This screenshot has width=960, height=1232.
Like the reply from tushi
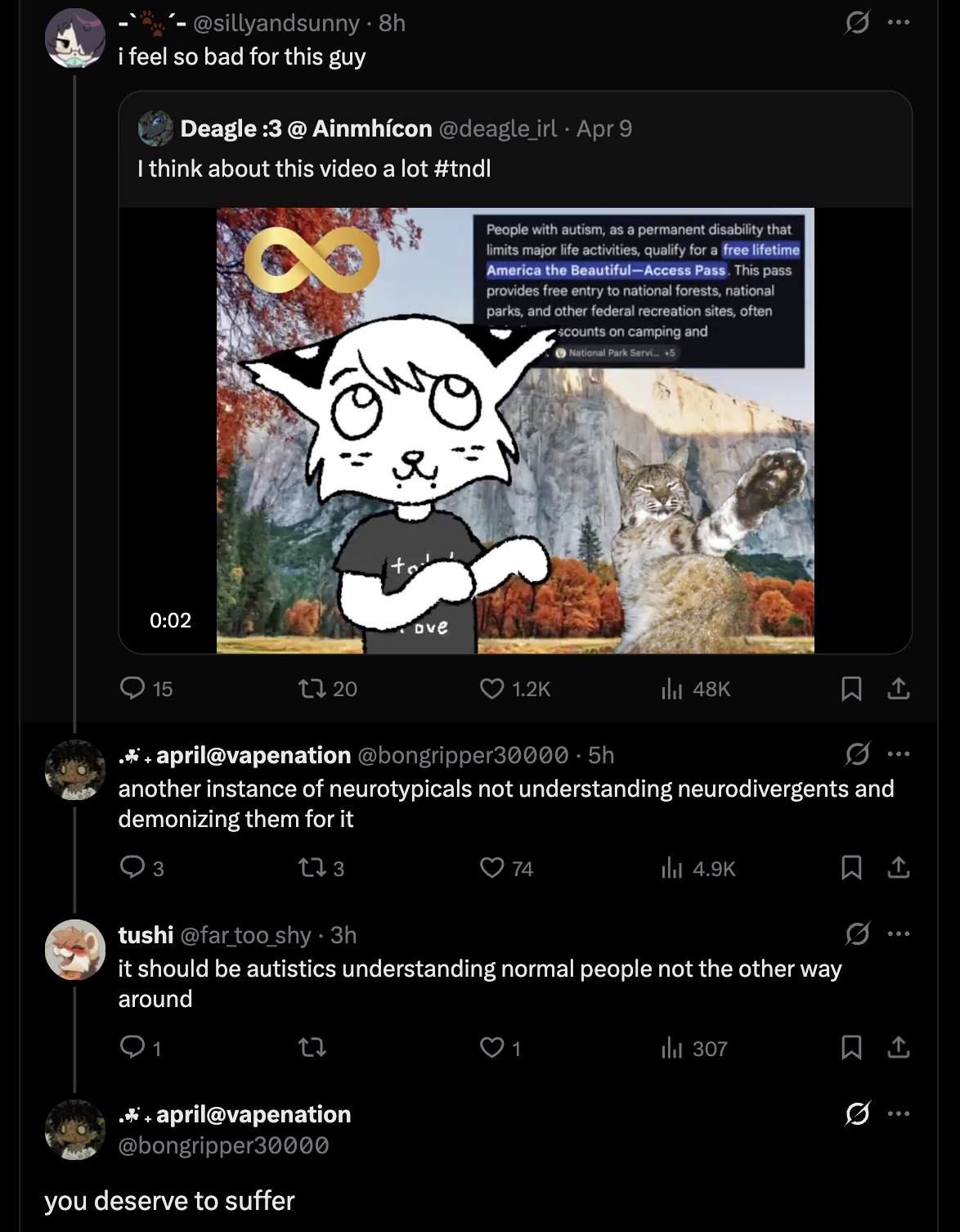[491, 1047]
